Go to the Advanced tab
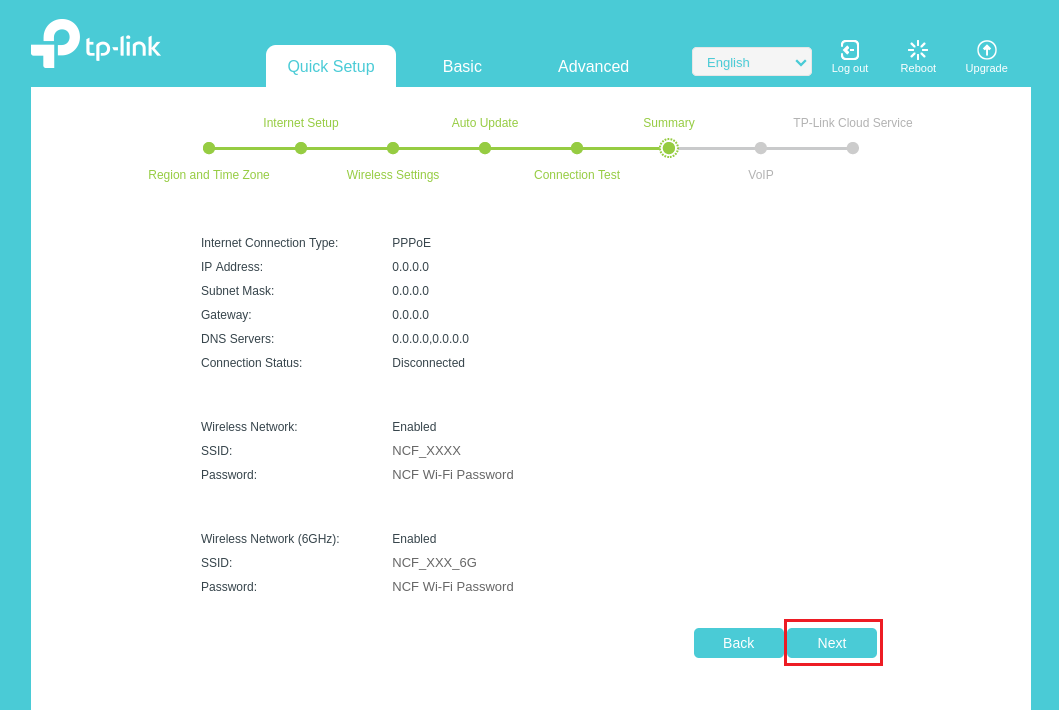This screenshot has width=1059, height=710. click(593, 67)
